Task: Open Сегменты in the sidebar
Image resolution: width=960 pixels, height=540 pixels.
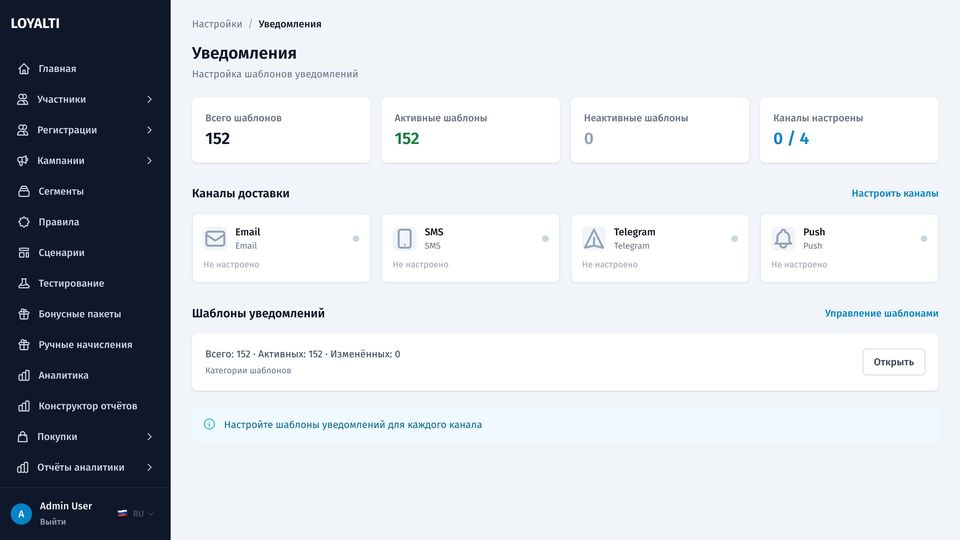Action: 85,191
